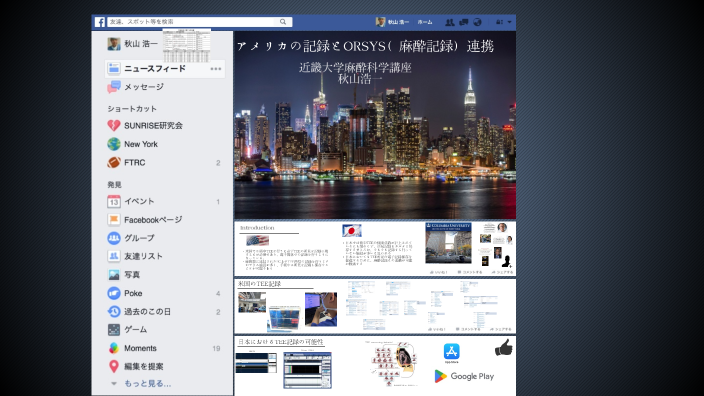Expand the account dropdown arrow in the top bar

pyautogui.click(x=509, y=22)
